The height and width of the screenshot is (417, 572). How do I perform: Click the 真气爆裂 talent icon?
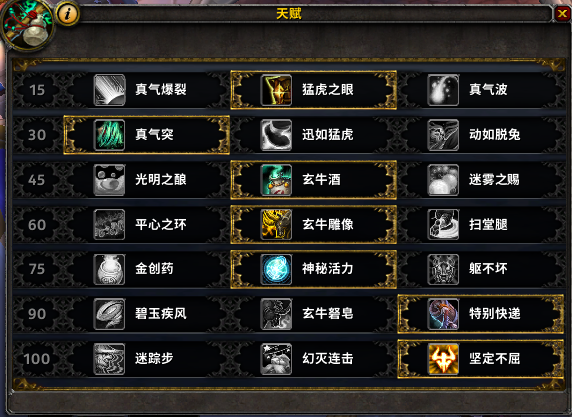click(109, 90)
